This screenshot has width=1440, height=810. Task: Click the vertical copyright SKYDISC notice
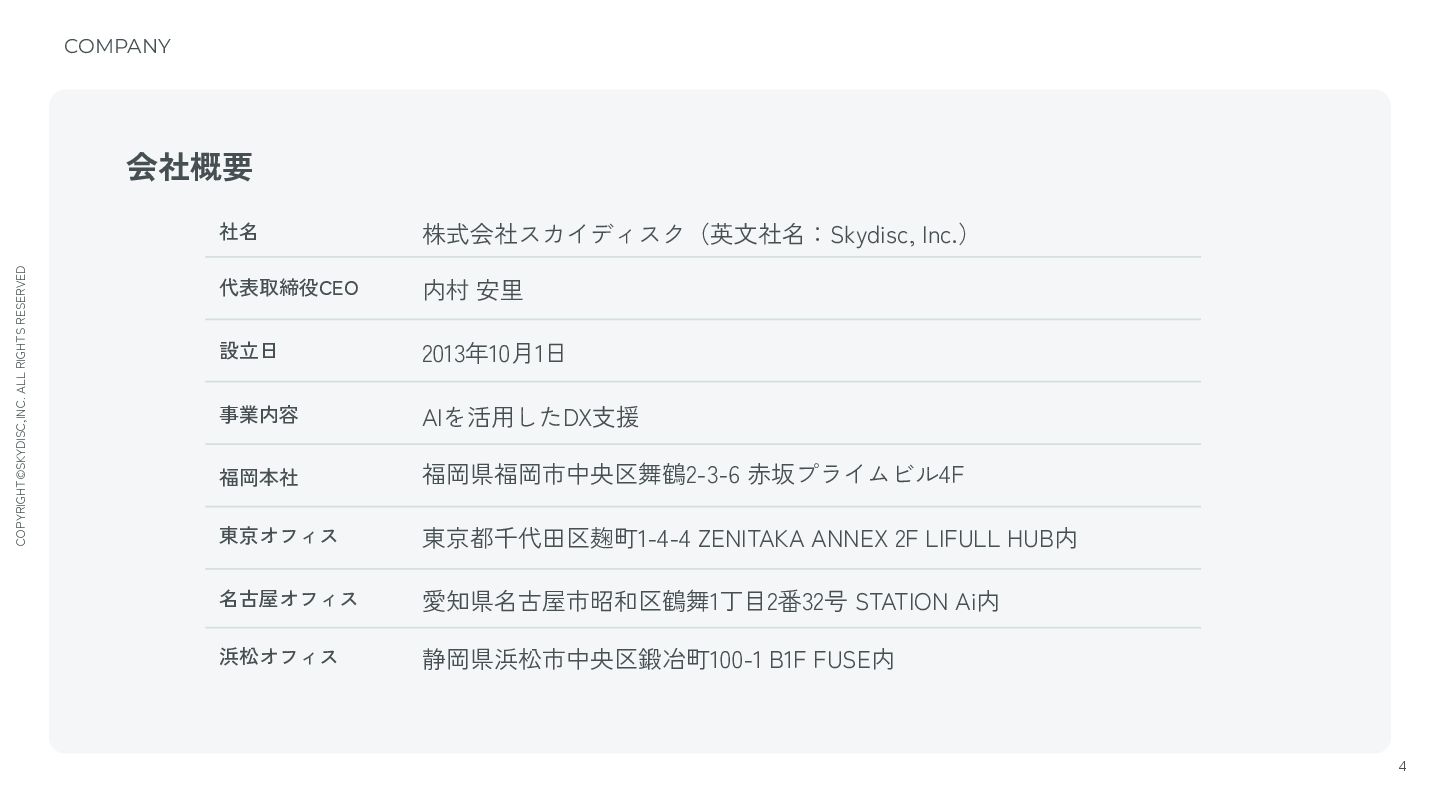pyautogui.click(x=21, y=405)
